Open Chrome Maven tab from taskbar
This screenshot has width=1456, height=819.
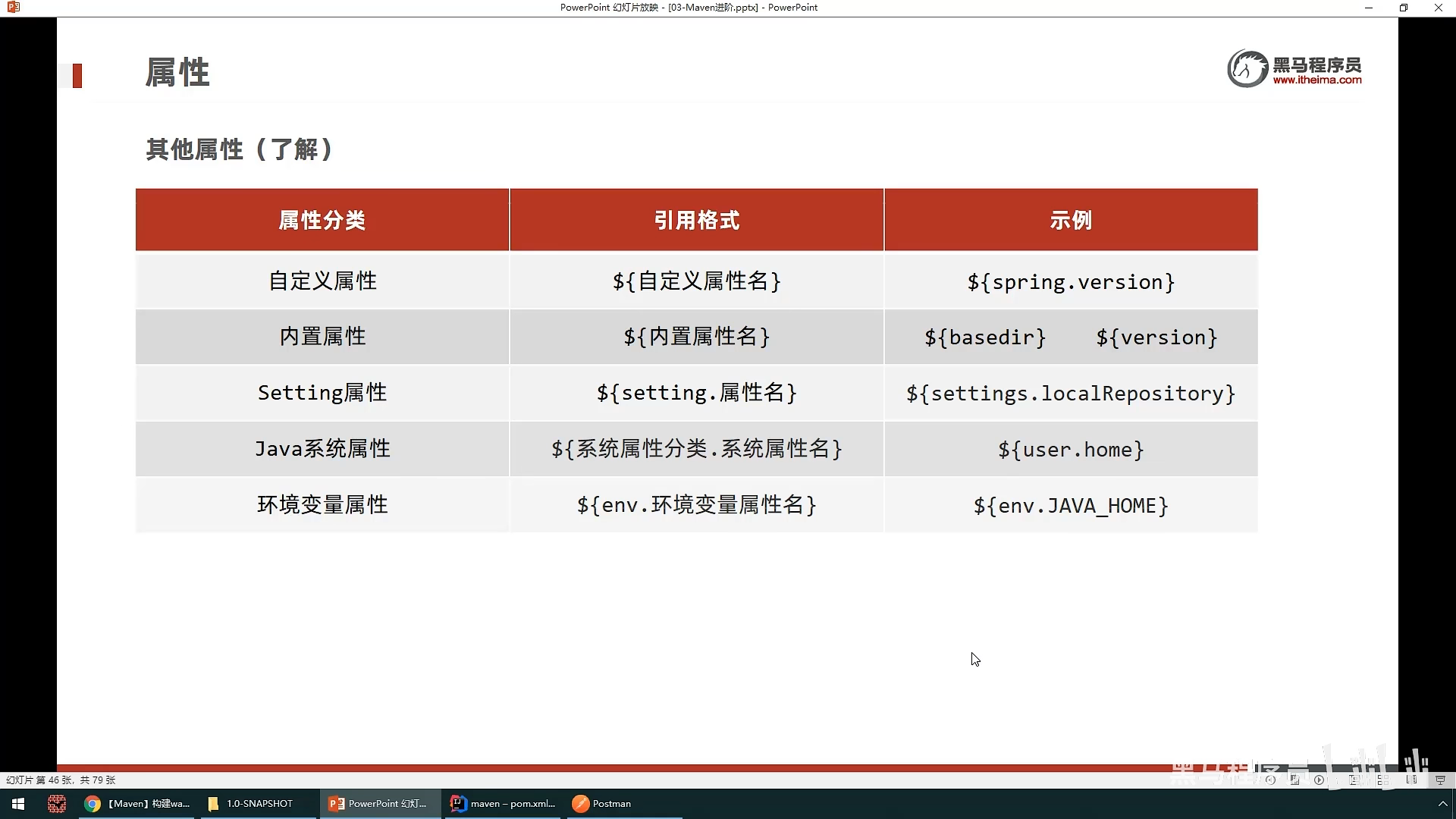click(x=137, y=804)
